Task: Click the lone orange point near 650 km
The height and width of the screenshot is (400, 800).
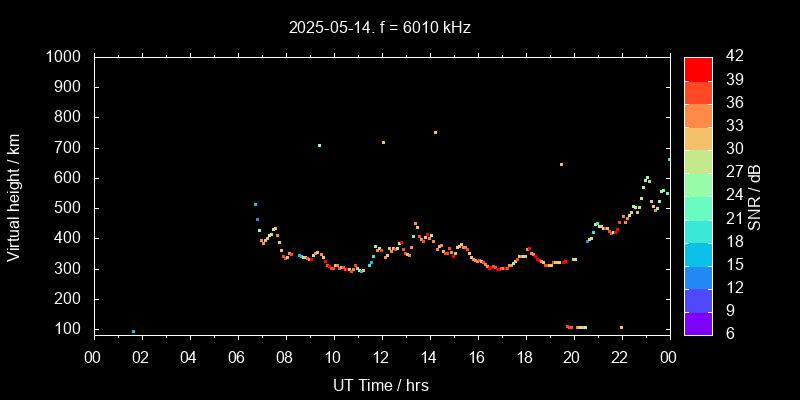Action: (x=561, y=164)
